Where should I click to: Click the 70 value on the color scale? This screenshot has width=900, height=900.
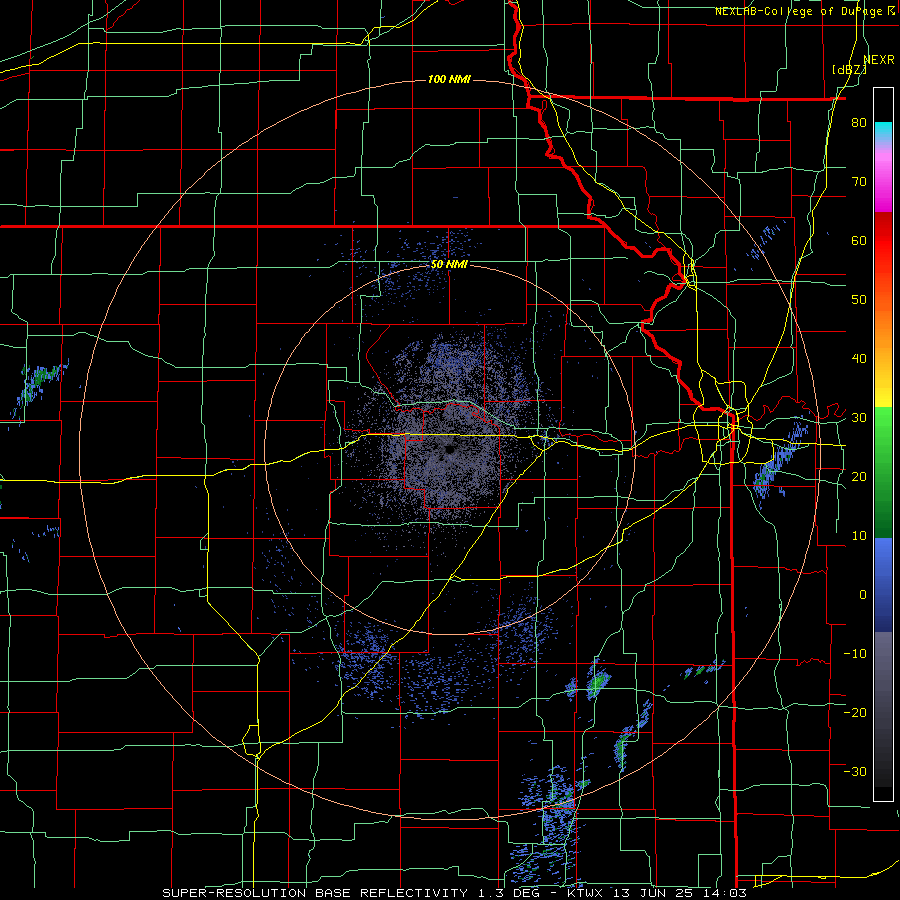(859, 182)
